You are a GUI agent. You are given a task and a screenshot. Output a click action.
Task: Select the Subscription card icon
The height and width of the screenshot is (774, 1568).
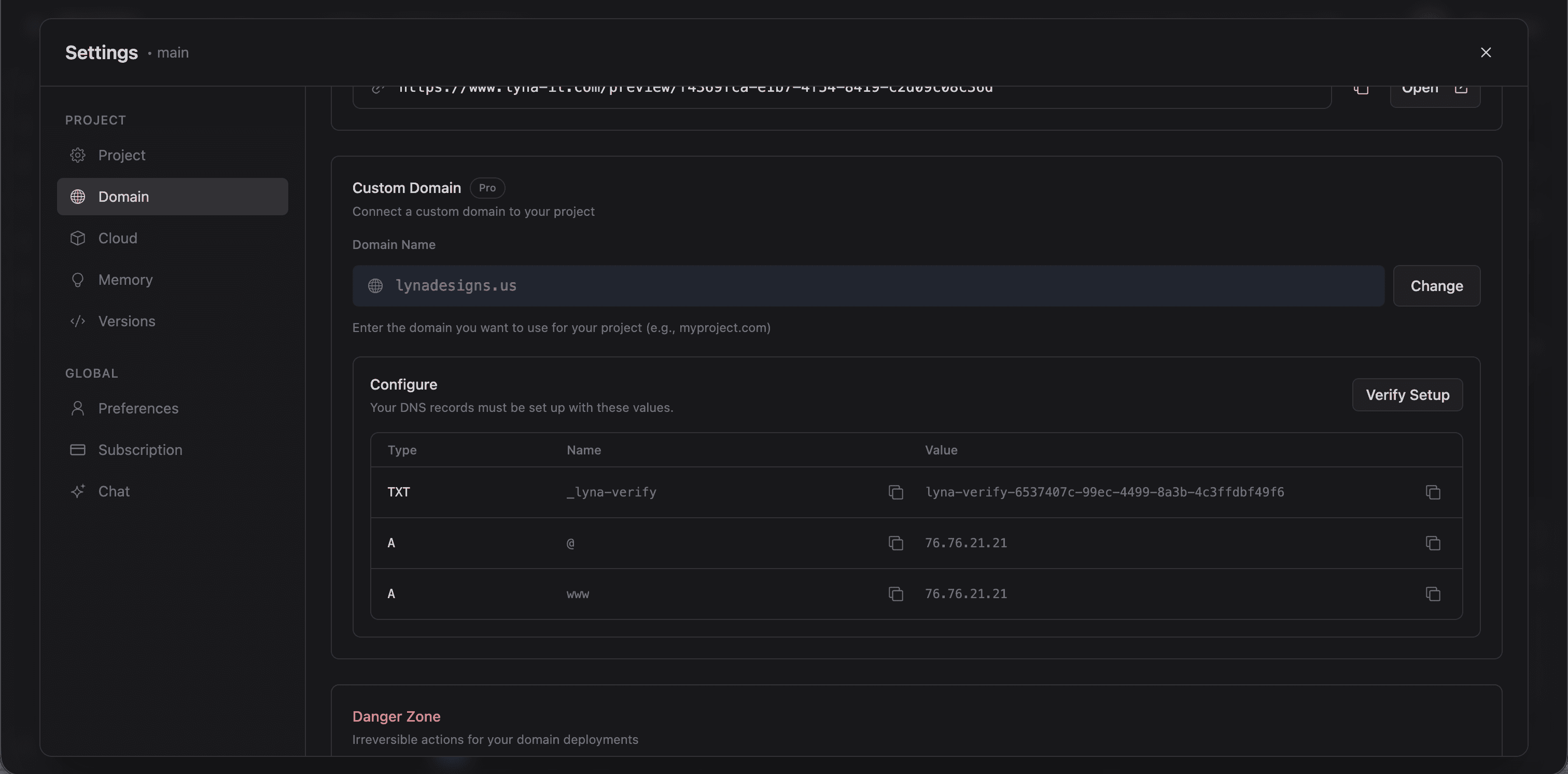click(78, 449)
